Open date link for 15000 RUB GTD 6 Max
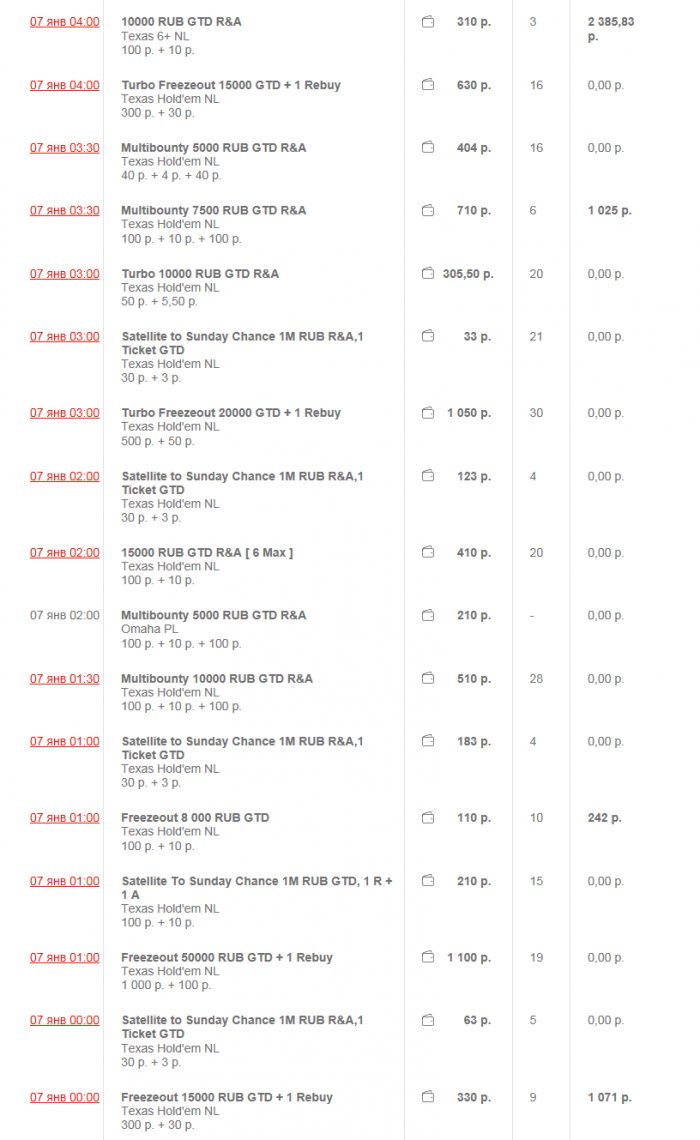The width and height of the screenshot is (700, 1140). (65, 552)
